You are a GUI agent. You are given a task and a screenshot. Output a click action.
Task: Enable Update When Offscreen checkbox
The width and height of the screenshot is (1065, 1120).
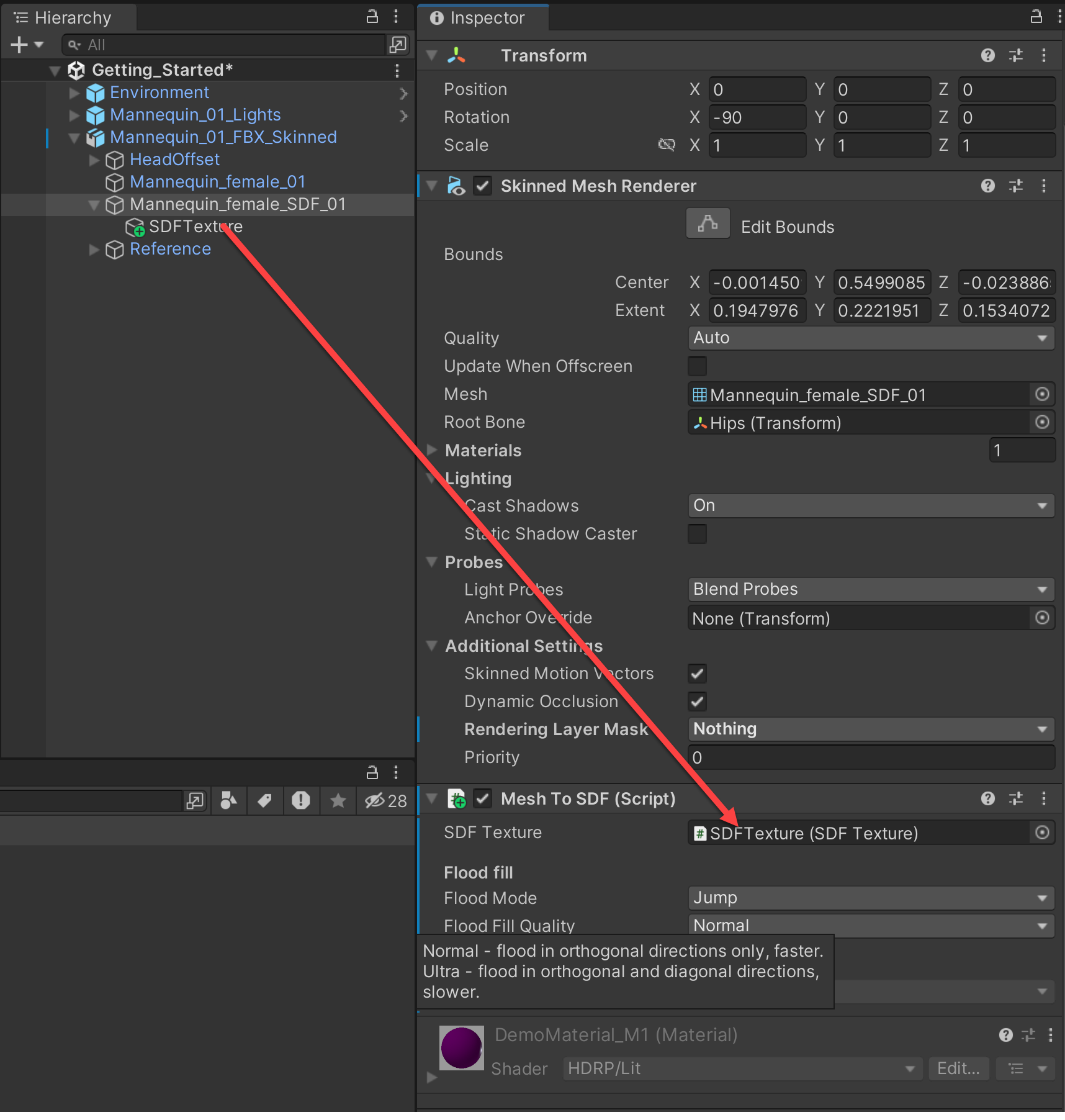point(697,366)
